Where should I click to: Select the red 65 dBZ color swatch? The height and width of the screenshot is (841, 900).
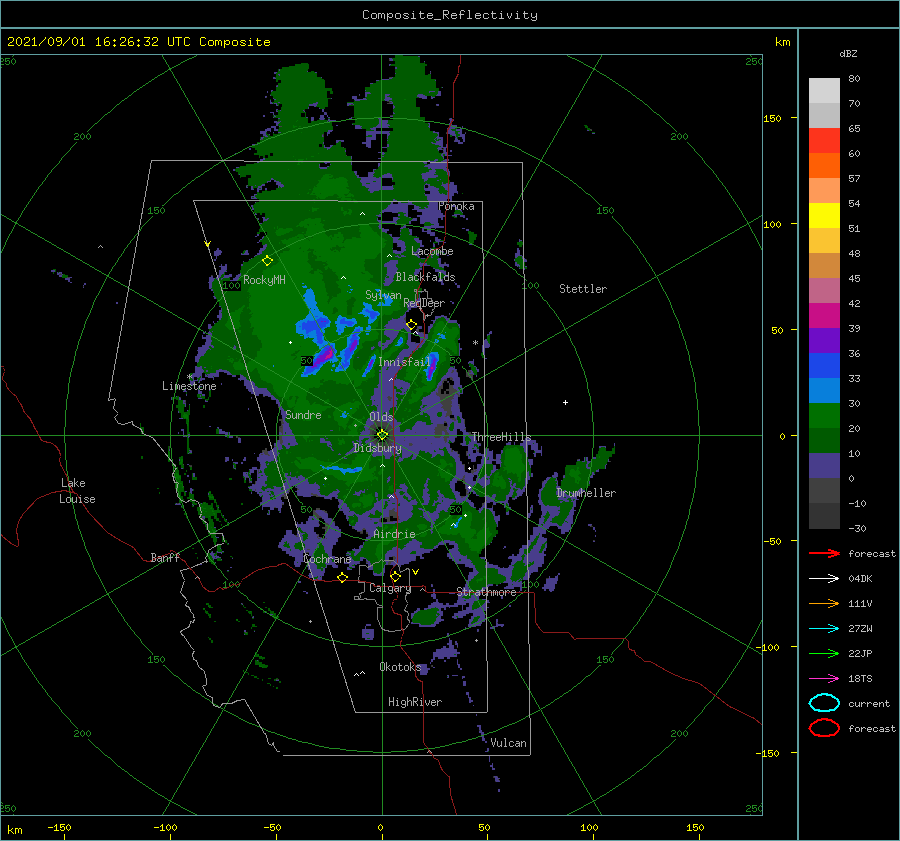pyautogui.click(x=824, y=140)
